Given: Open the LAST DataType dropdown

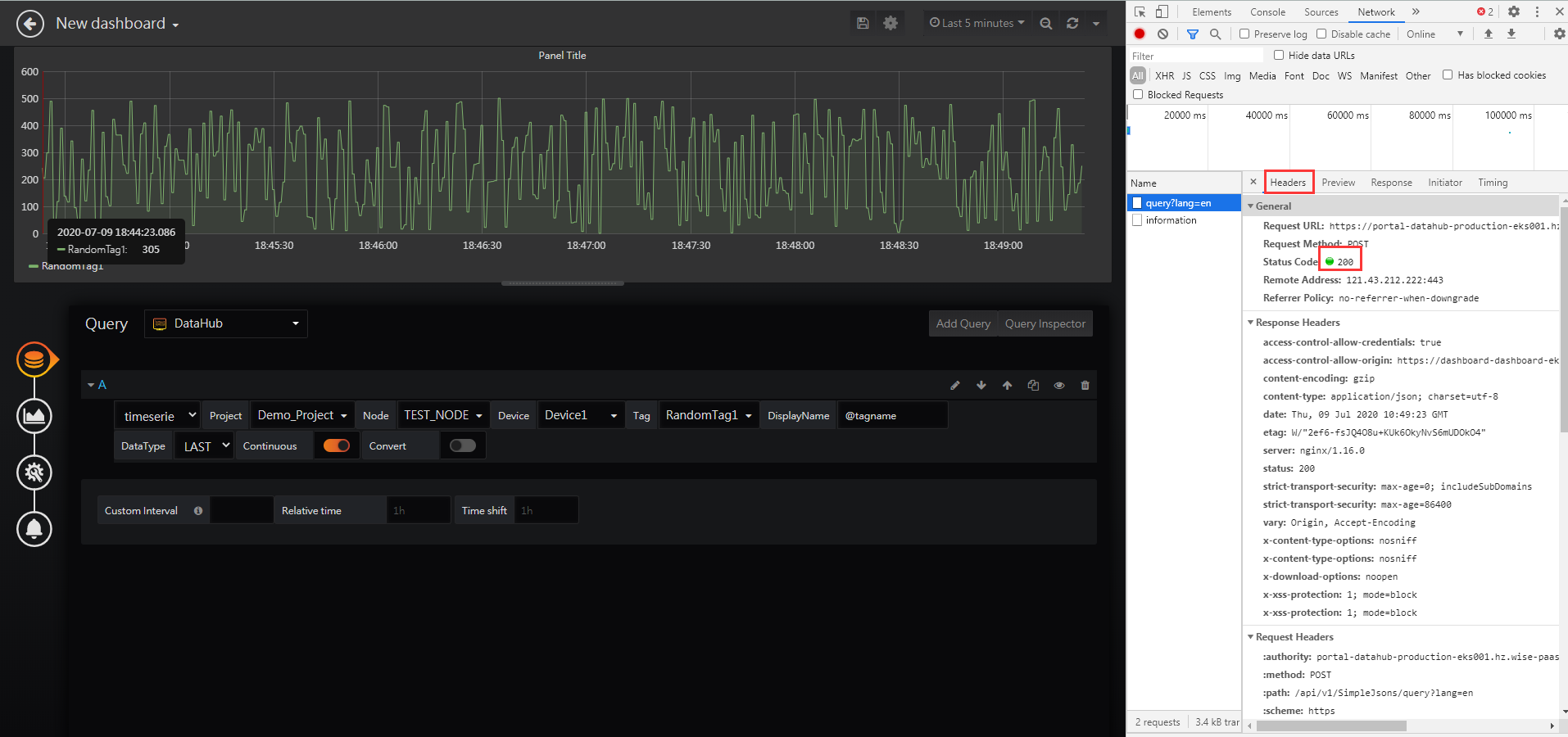Looking at the screenshot, I should (205, 446).
